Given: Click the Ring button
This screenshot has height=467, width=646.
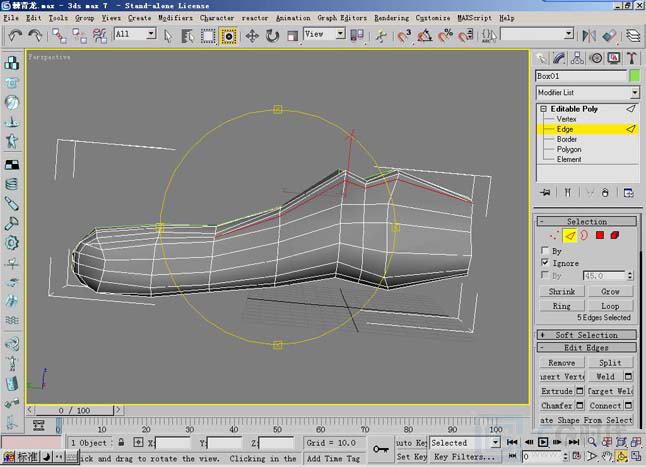Looking at the screenshot, I should [562, 306].
